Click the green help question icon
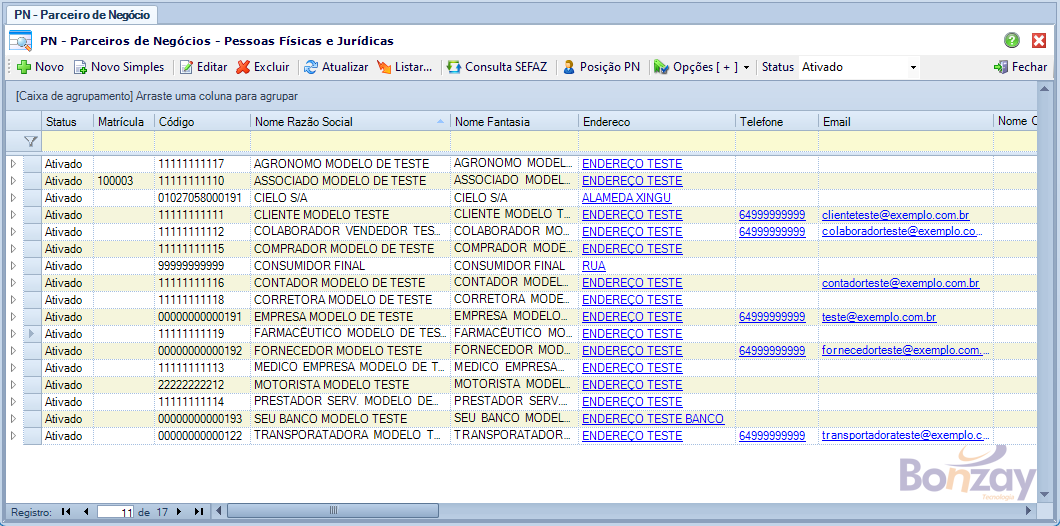 pyautogui.click(x=1012, y=41)
